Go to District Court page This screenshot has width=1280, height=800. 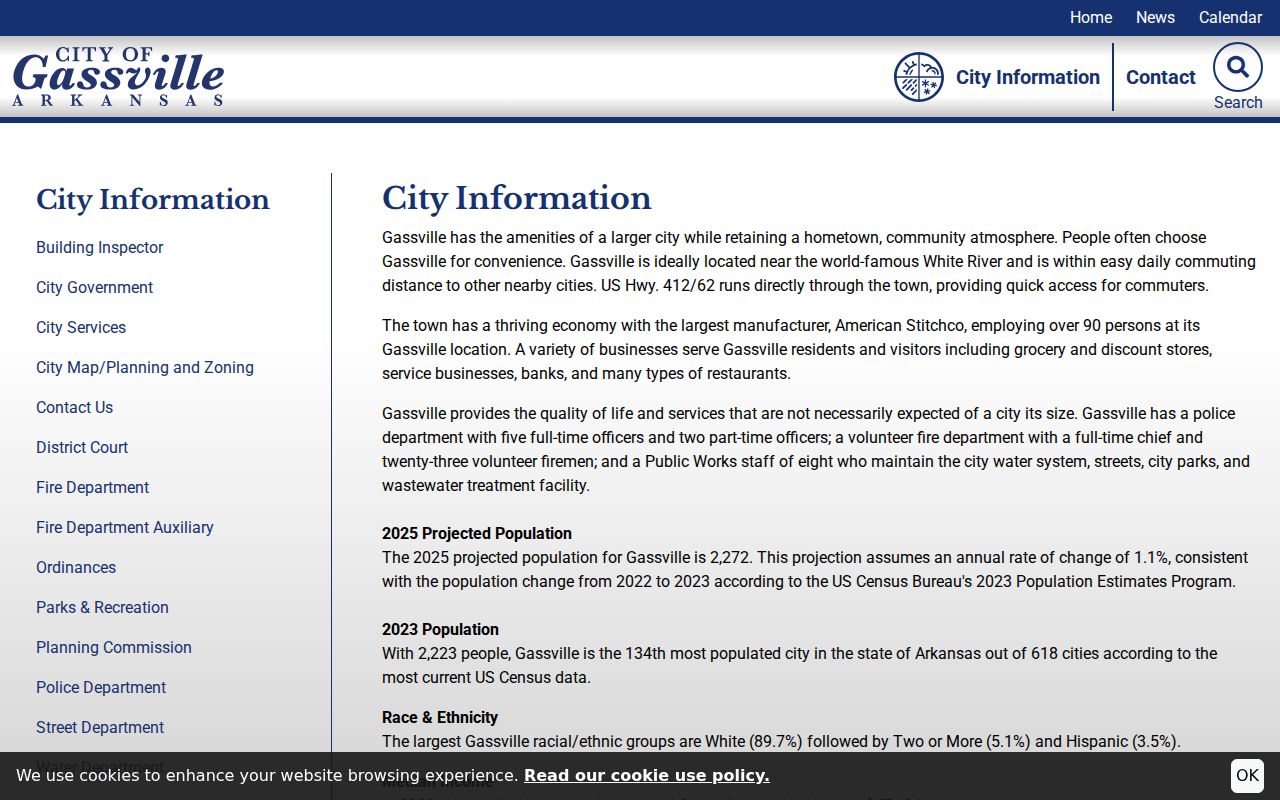click(82, 447)
